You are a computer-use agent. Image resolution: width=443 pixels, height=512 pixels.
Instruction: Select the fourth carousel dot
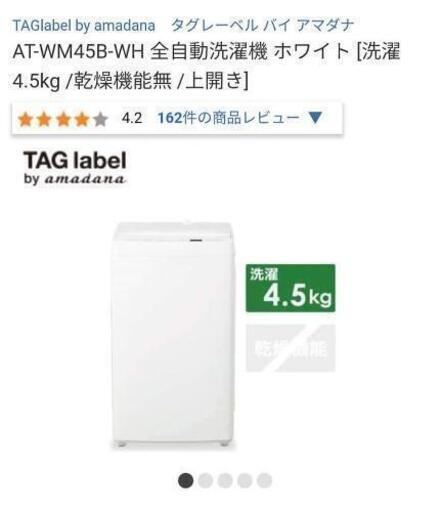point(245,481)
